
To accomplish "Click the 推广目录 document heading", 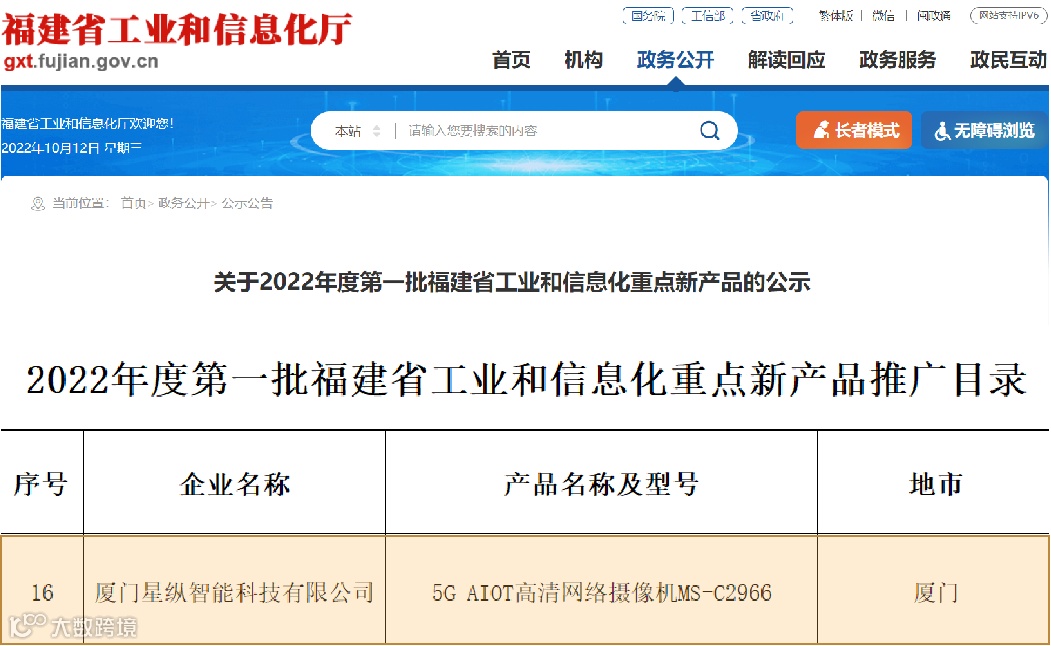I will click(526, 380).
